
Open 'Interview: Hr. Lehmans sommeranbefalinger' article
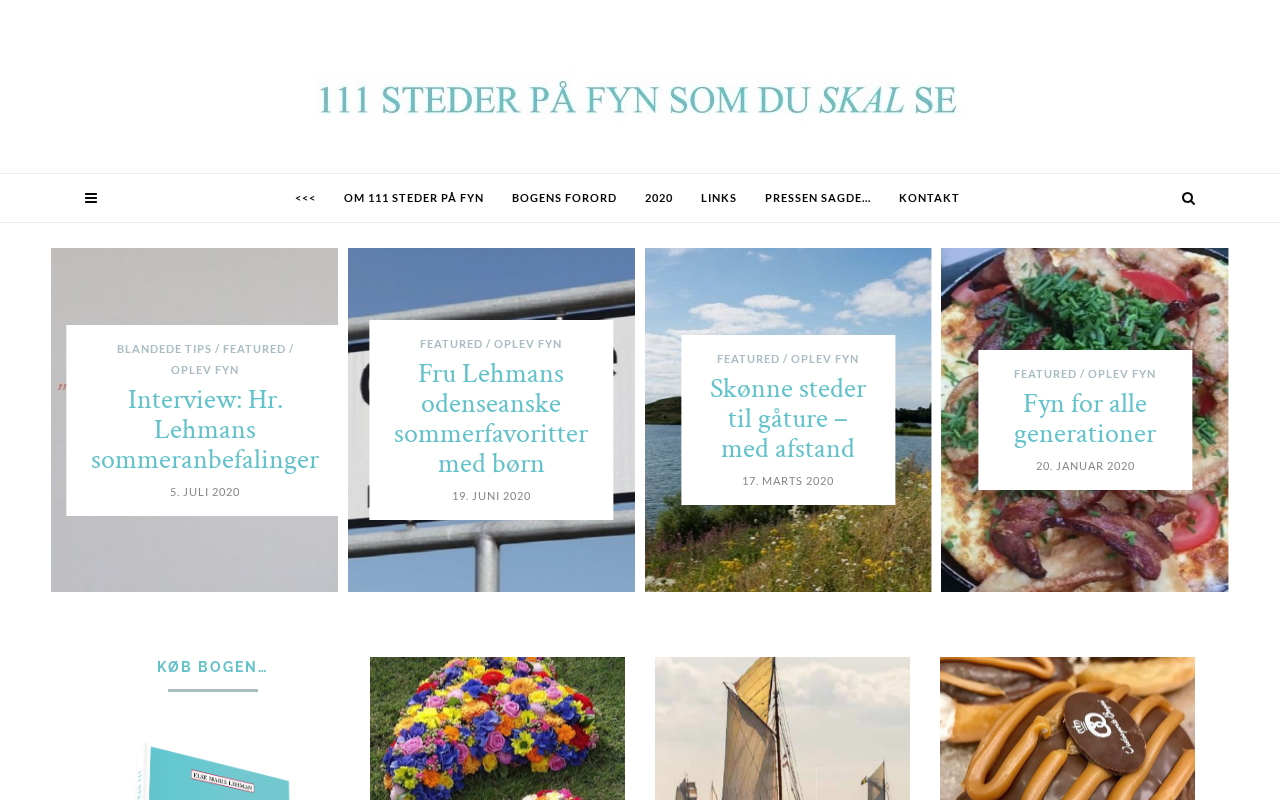point(205,429)
